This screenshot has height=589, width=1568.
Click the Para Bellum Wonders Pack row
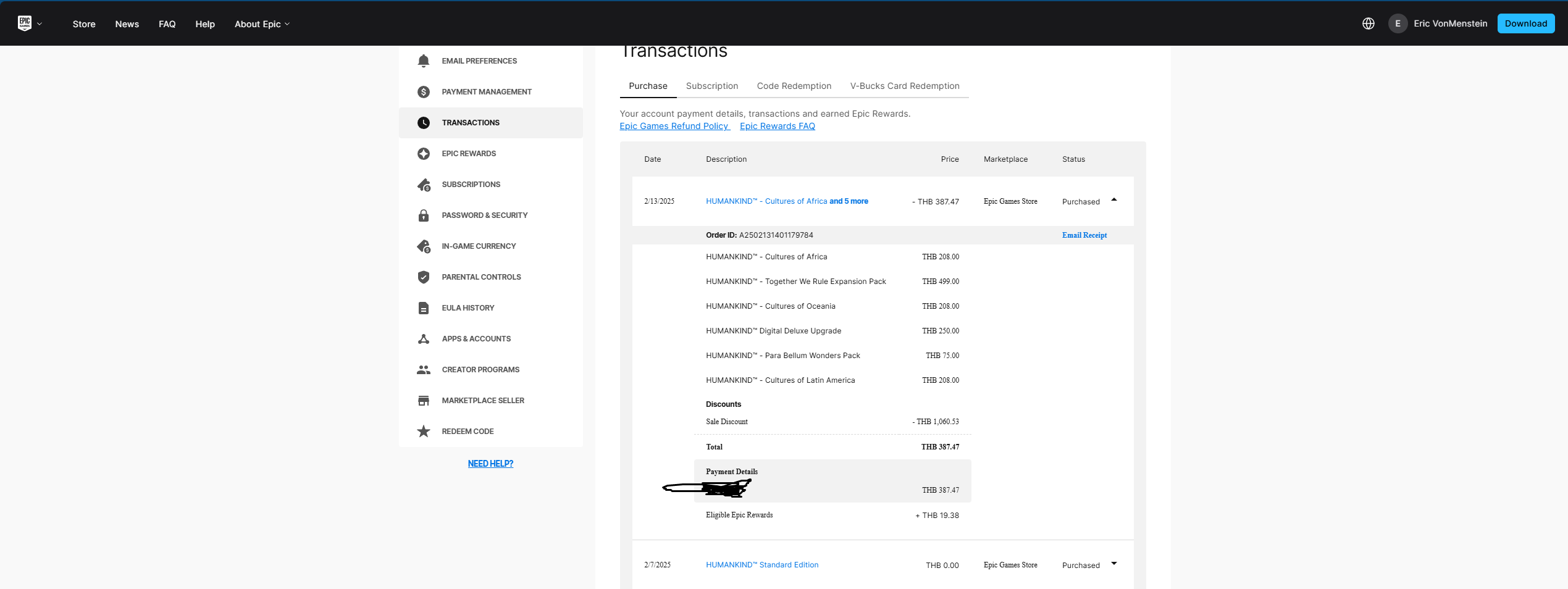tap(832, 356)
